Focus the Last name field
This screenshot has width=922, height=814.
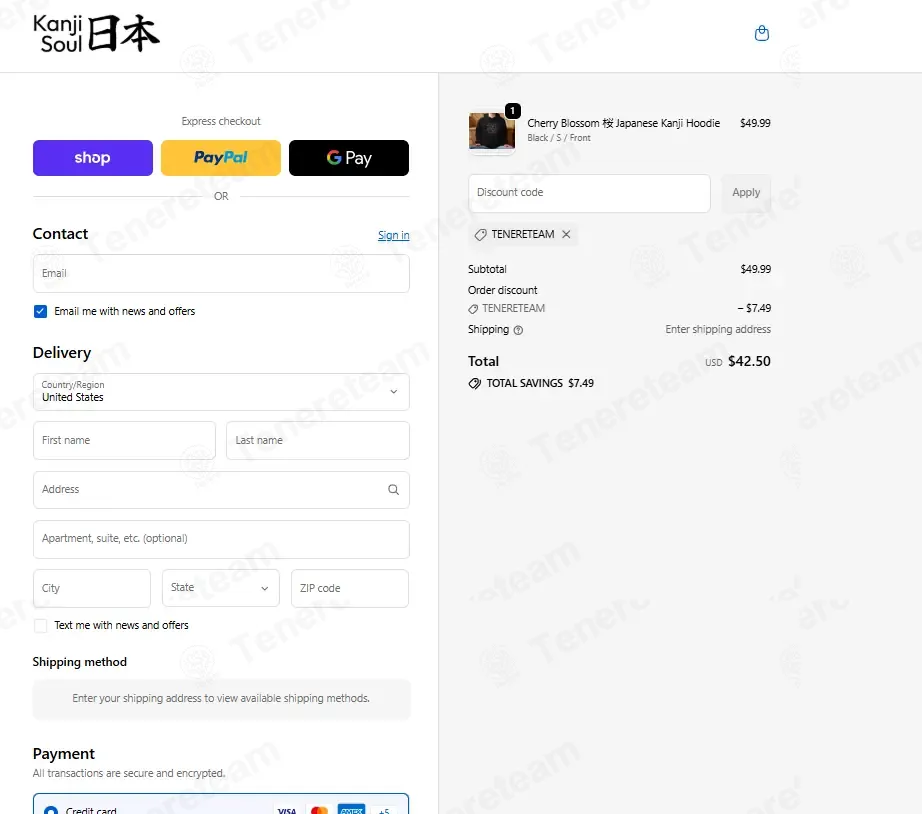318,441
